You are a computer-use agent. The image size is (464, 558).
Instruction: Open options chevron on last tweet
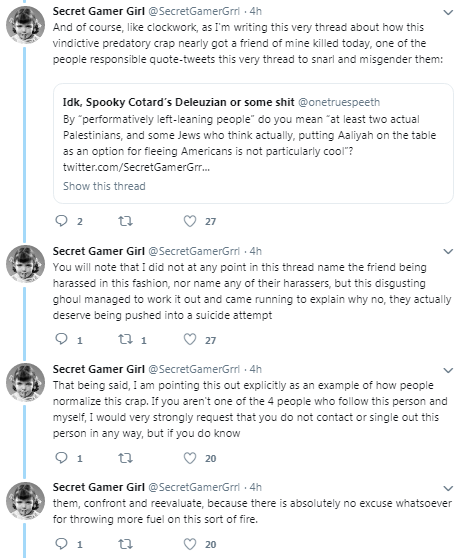(448, 488)
